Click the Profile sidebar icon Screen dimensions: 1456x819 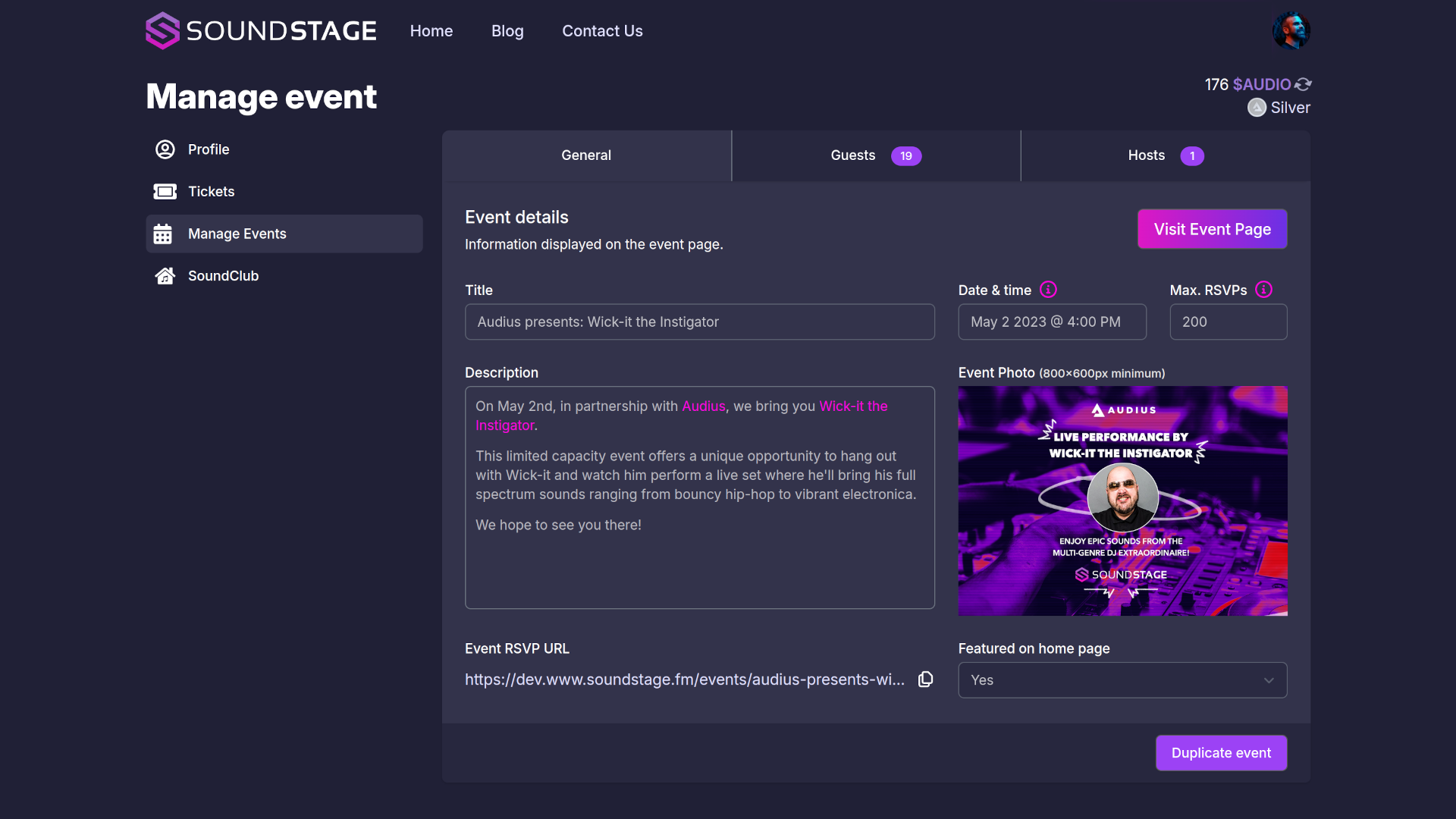tap(165, 149)
